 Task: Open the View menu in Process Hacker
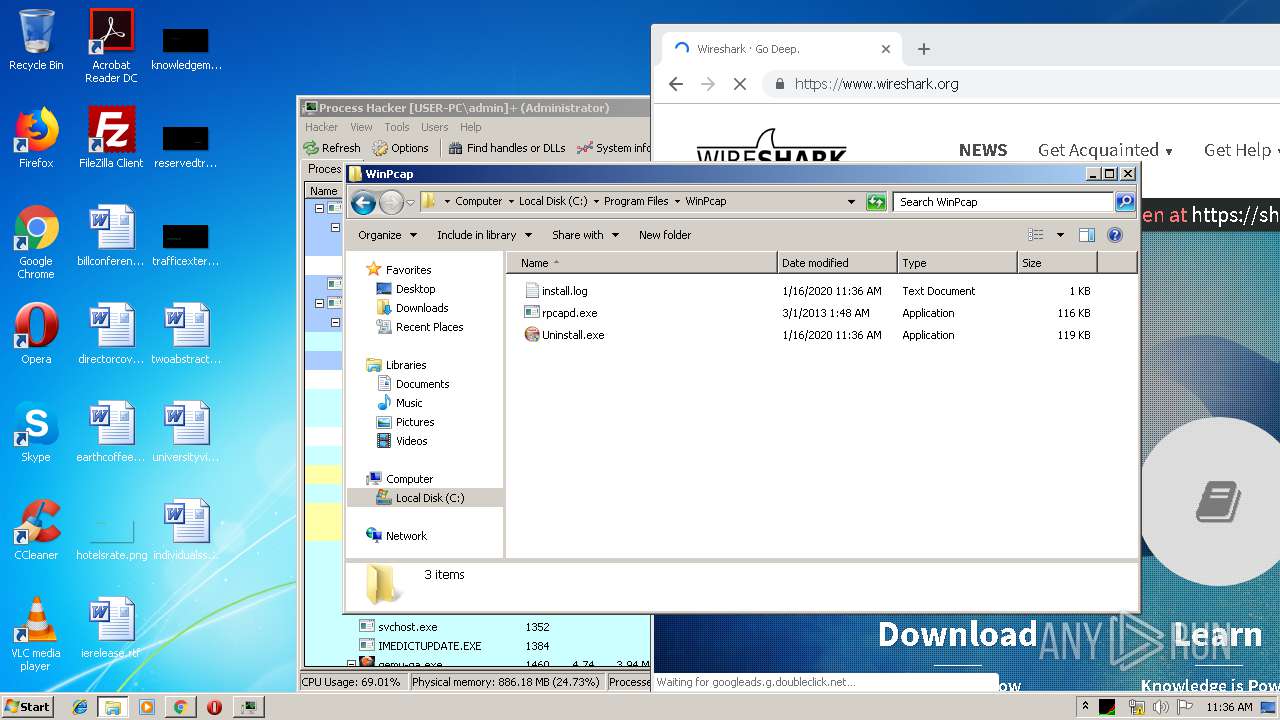coord(361,127)
